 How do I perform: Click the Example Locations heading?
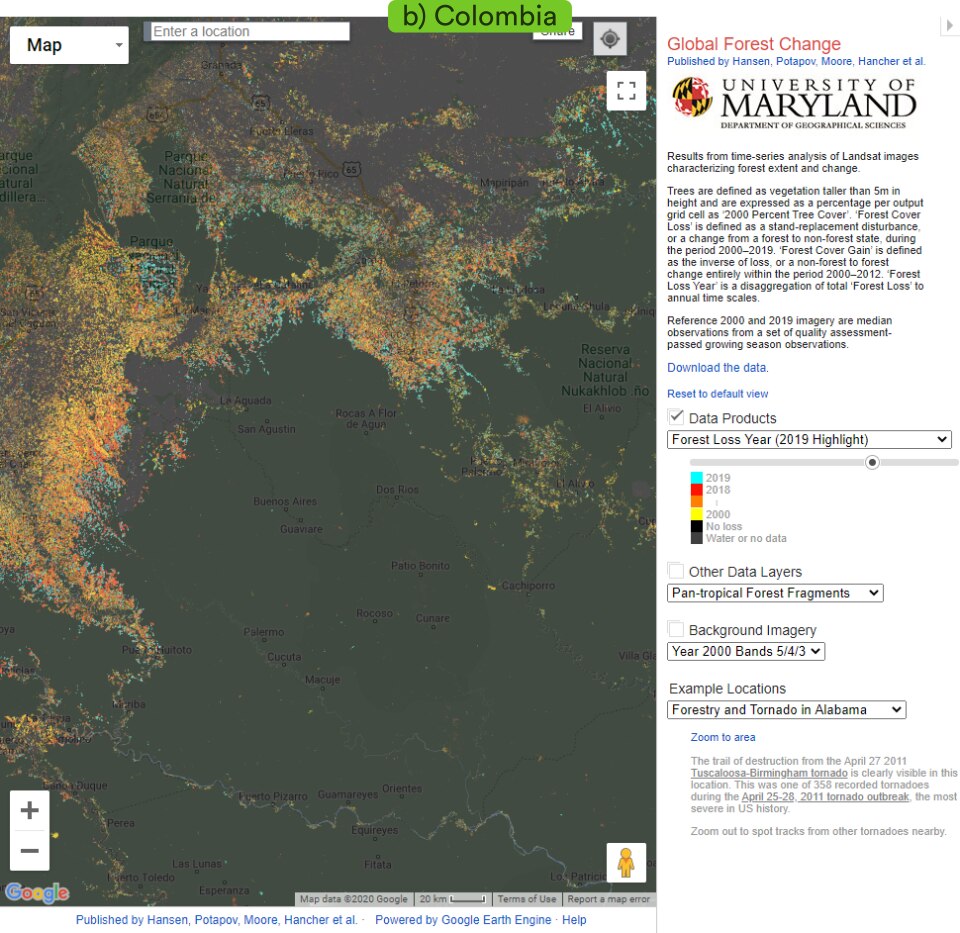coord(727,688)
